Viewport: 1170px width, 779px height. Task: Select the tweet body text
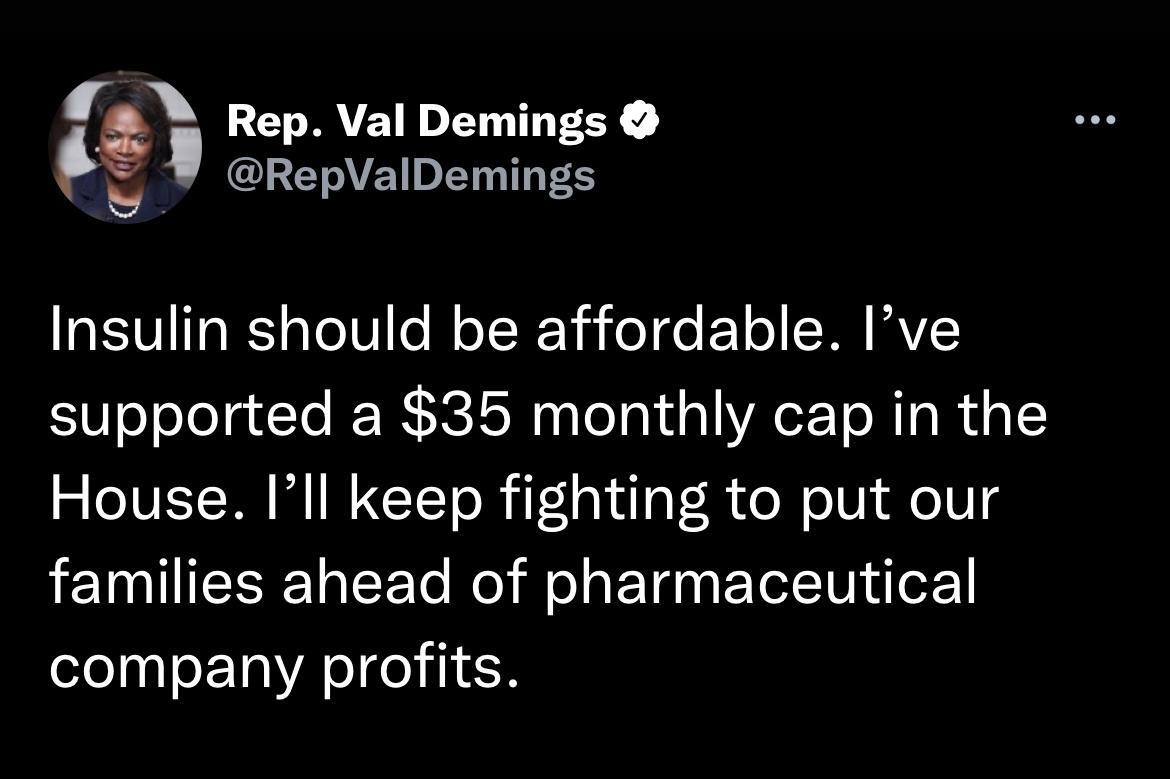[550, 495]
